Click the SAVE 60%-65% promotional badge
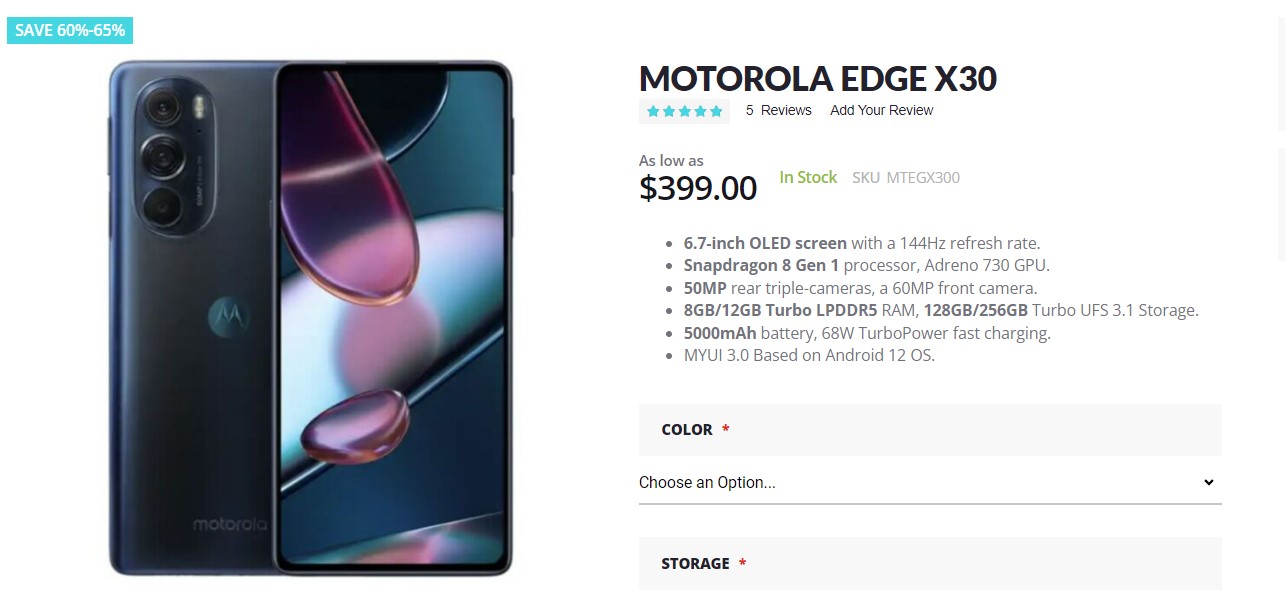Image resolution: width=1285 pixels, height=601 pixels. [69, 30]
